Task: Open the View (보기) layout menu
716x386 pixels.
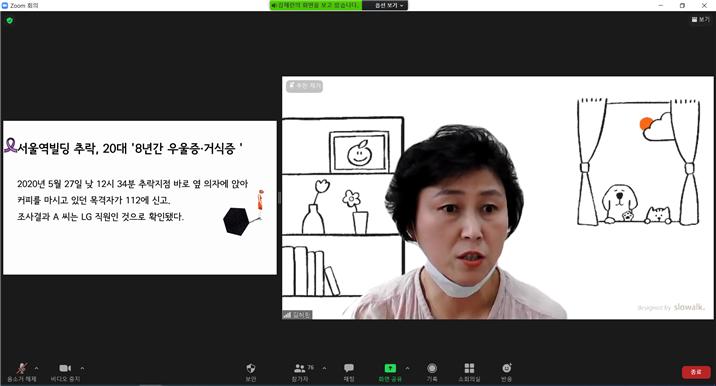Action: (x=701, y=19)
